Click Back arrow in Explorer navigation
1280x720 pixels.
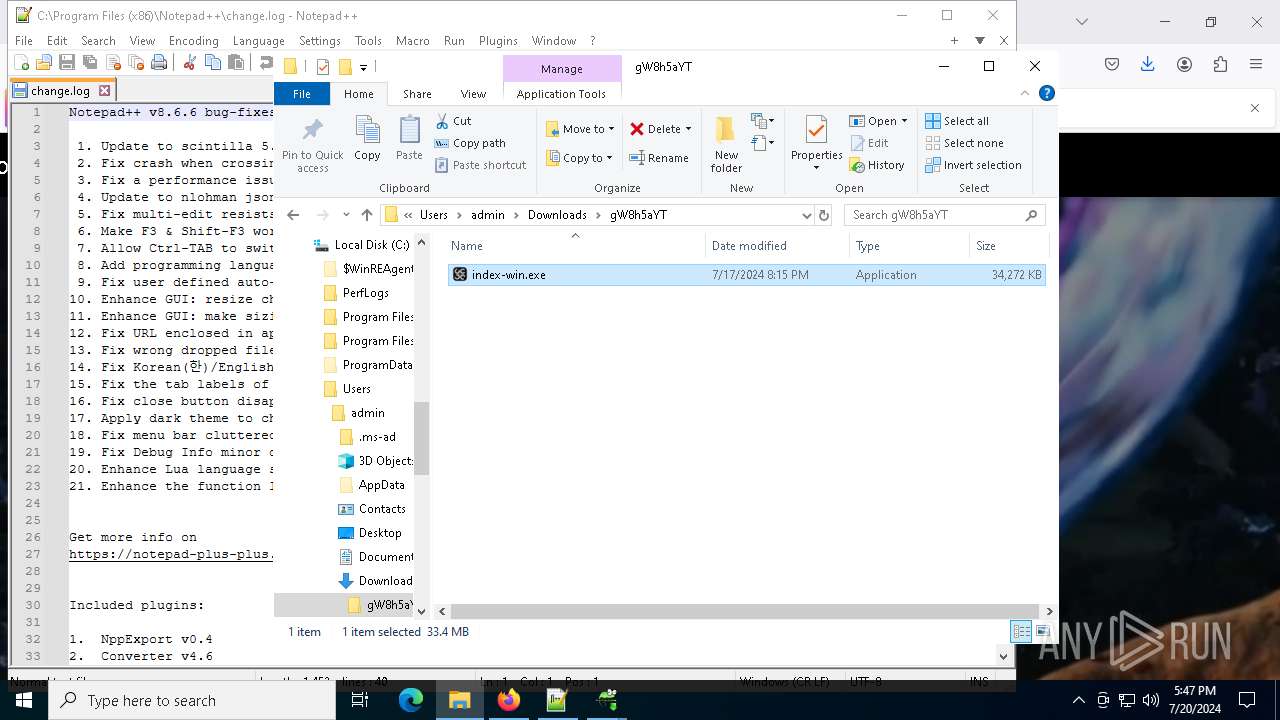pyautogui.click(x=293, y=215)
